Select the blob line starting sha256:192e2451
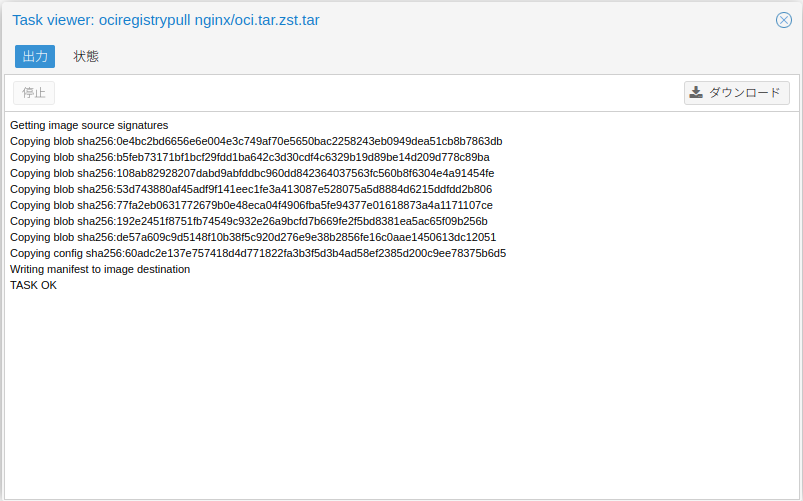 point(249,221)
